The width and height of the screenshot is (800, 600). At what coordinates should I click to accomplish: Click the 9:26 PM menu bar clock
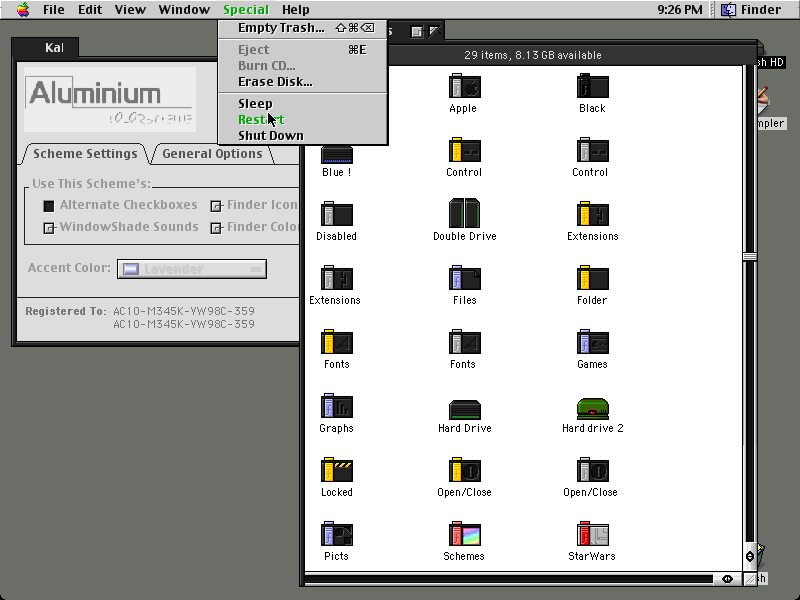coord(680,9)
